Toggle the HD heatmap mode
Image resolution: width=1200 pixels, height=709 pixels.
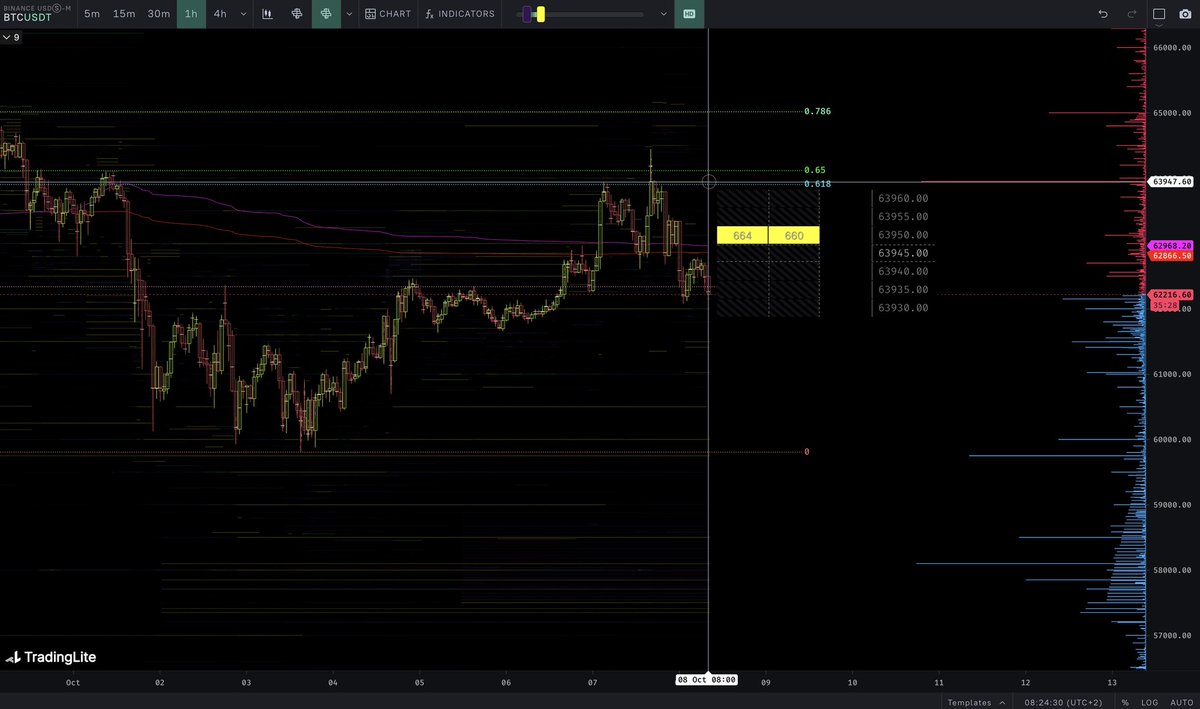(689, 14)
